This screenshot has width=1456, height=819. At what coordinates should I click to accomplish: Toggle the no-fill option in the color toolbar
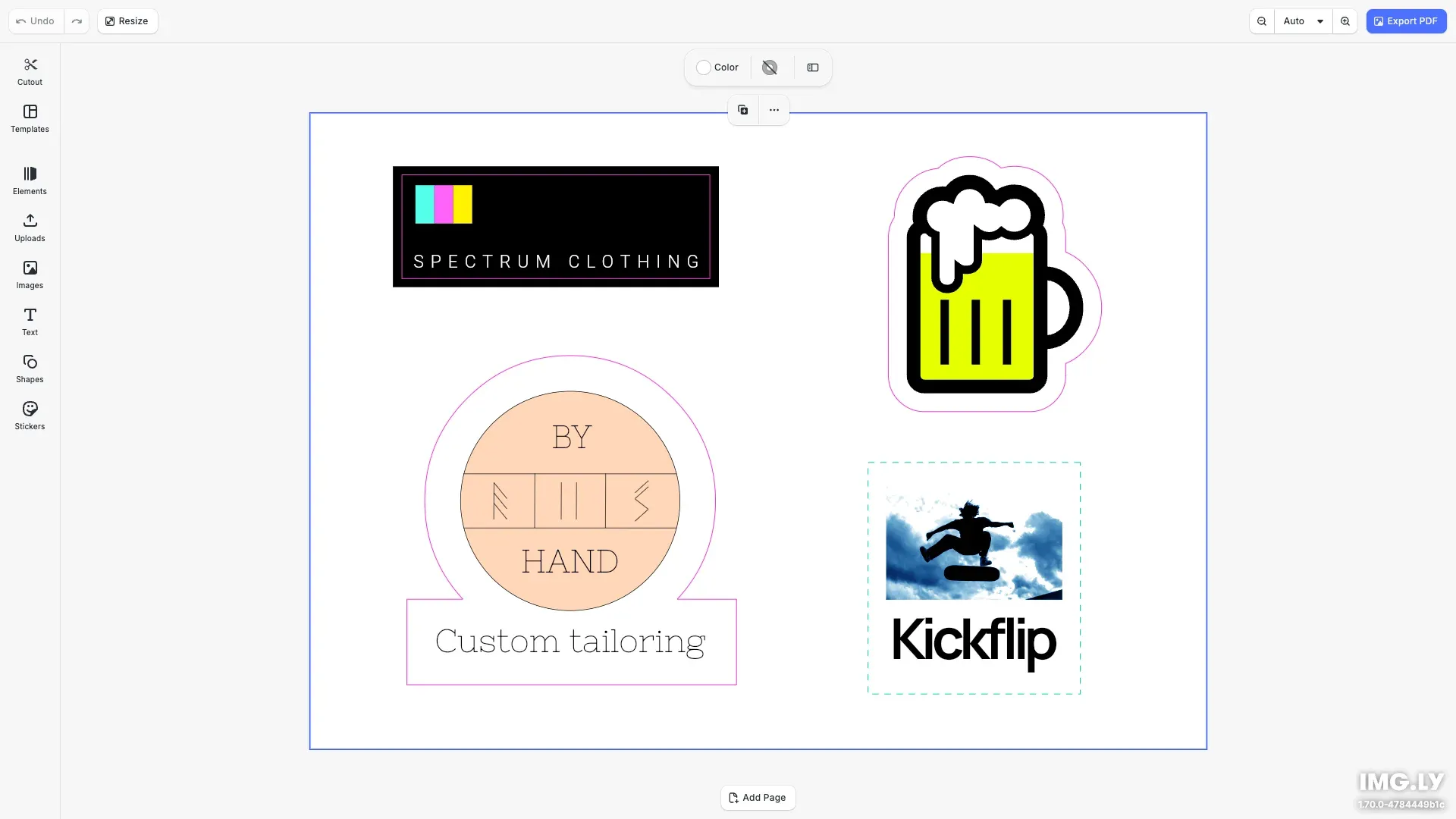pos(770,67)
